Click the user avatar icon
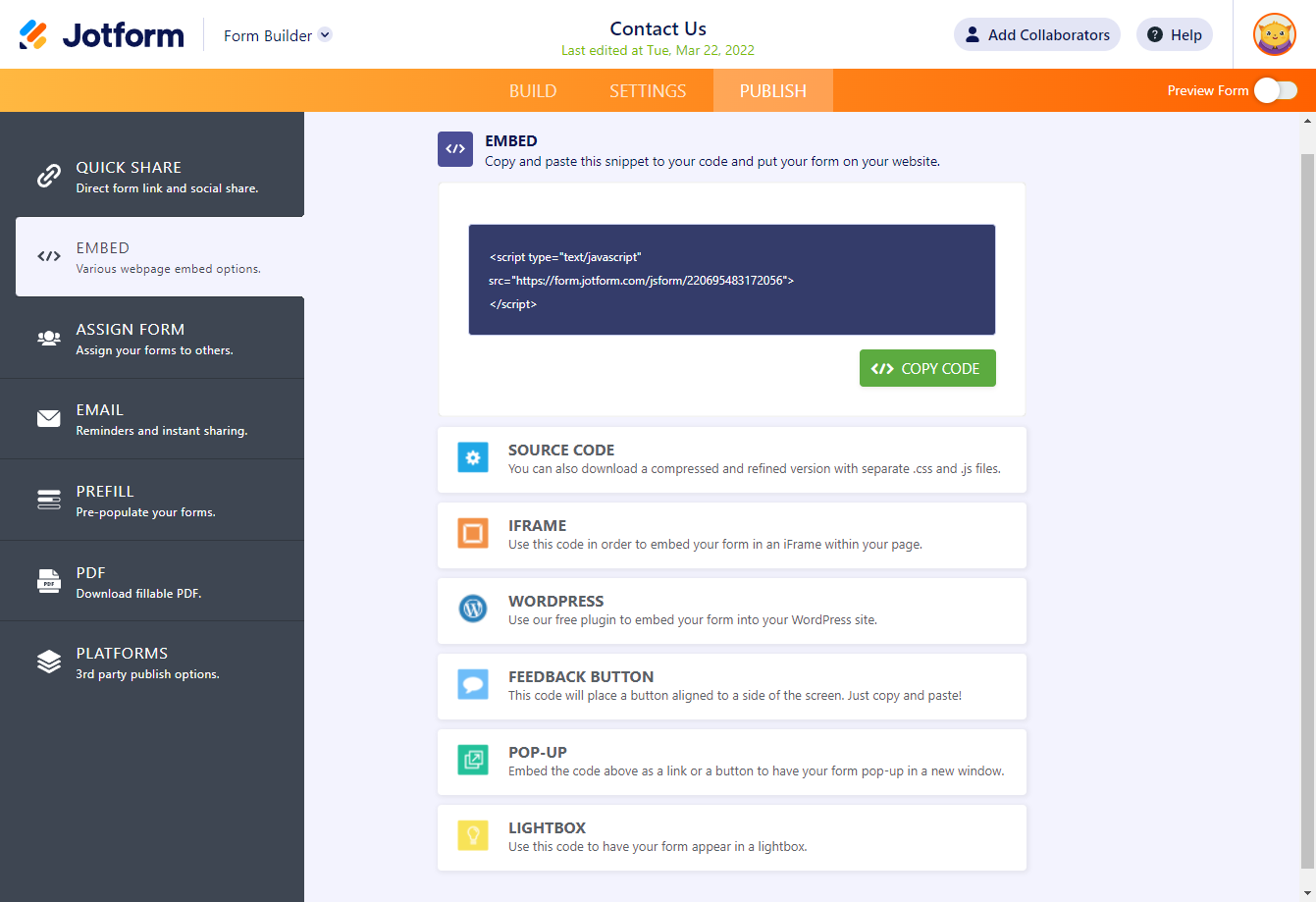The height and width of the screenshot is (902, 1316). tap(1275, 34)
